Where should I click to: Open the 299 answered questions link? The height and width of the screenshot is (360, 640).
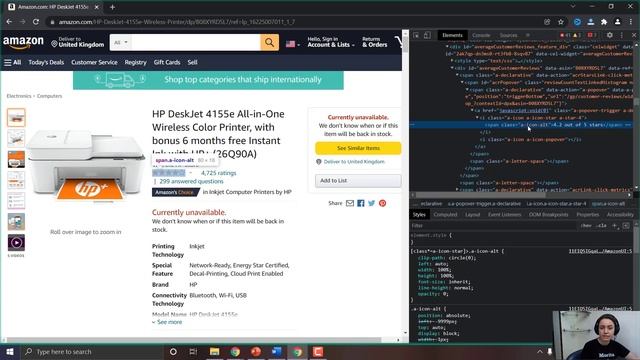[x=191, y=181]
